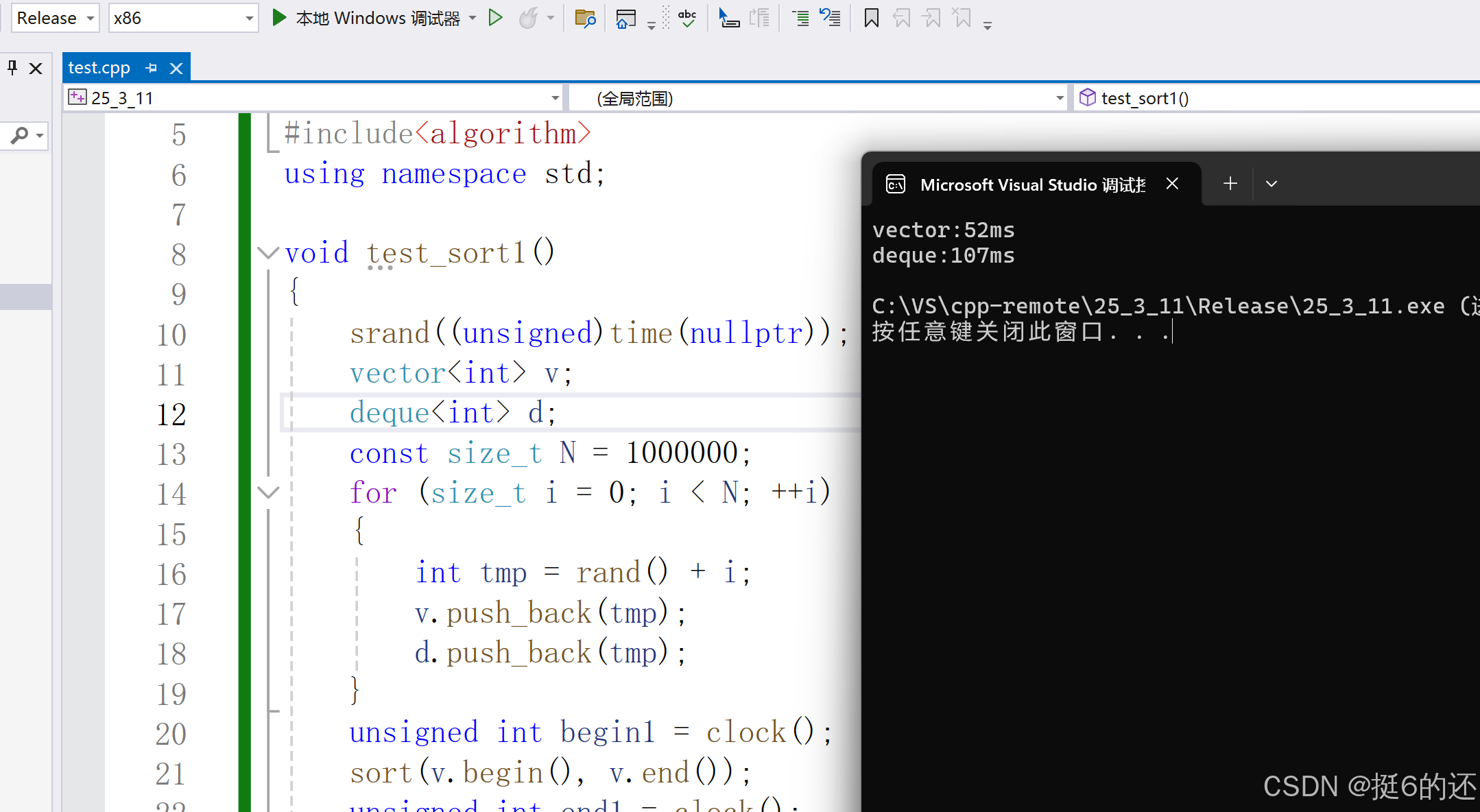Clear all bookmarks via the crossed bookmark icon
Screen dimensions: 1480x812
coord(962,18)
